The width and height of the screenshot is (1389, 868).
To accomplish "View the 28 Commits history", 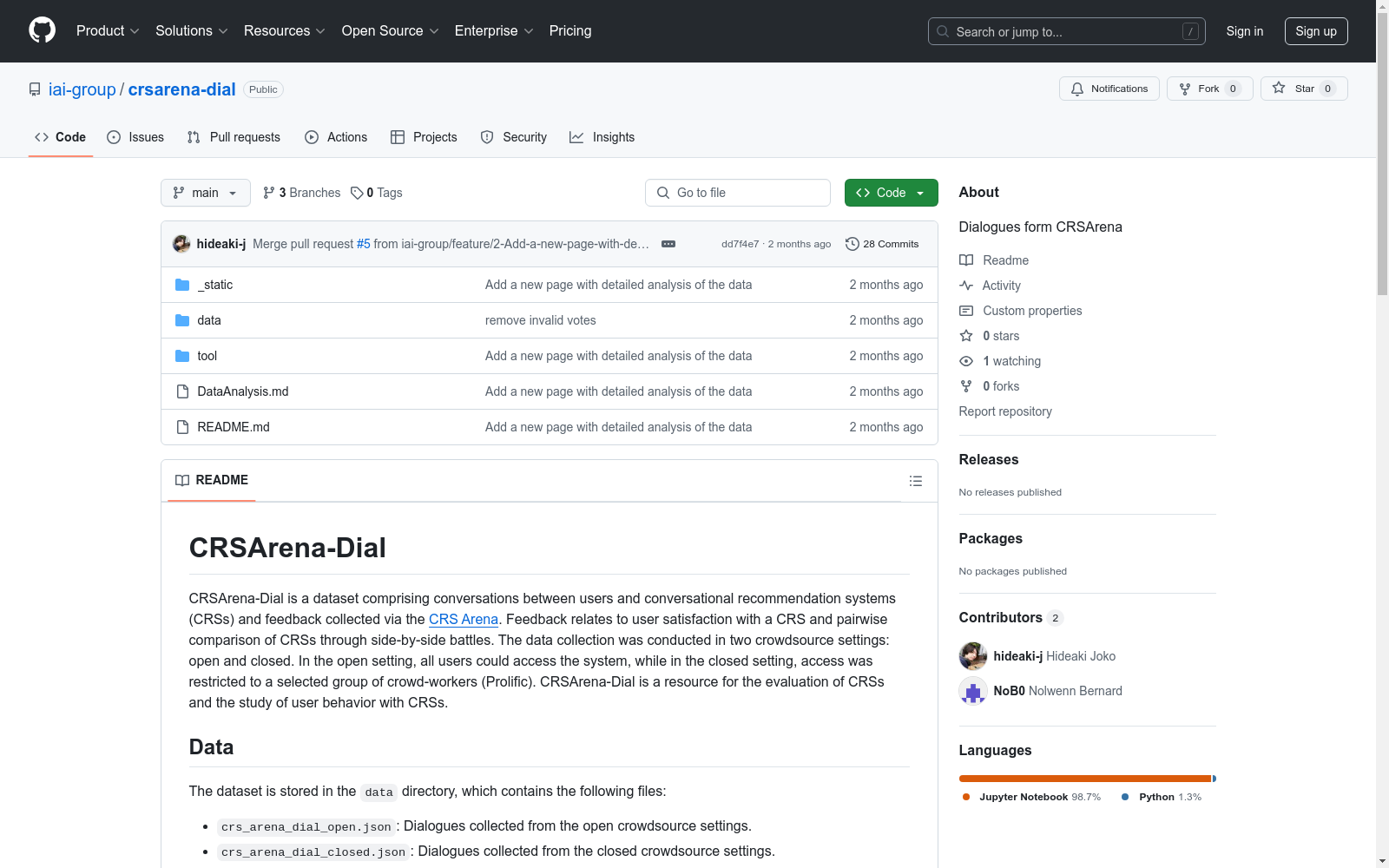I will (x=882, y=244).
